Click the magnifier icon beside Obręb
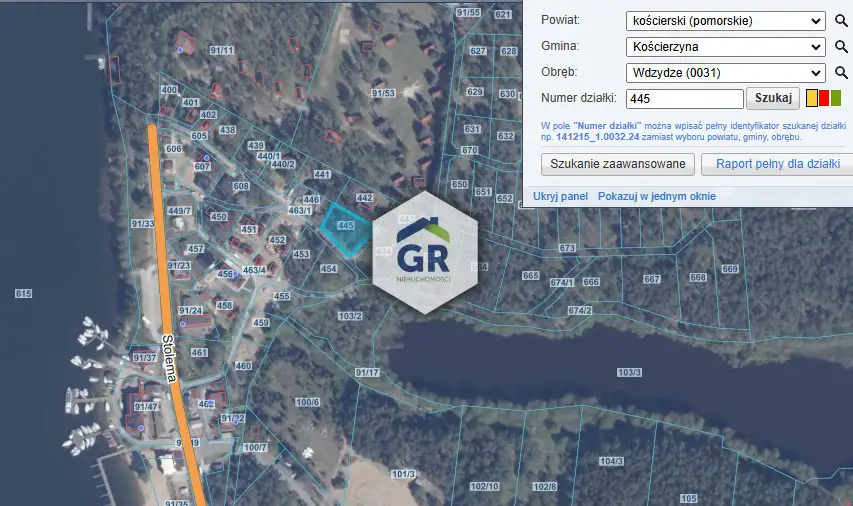853x506 pixels. point(841,73)
